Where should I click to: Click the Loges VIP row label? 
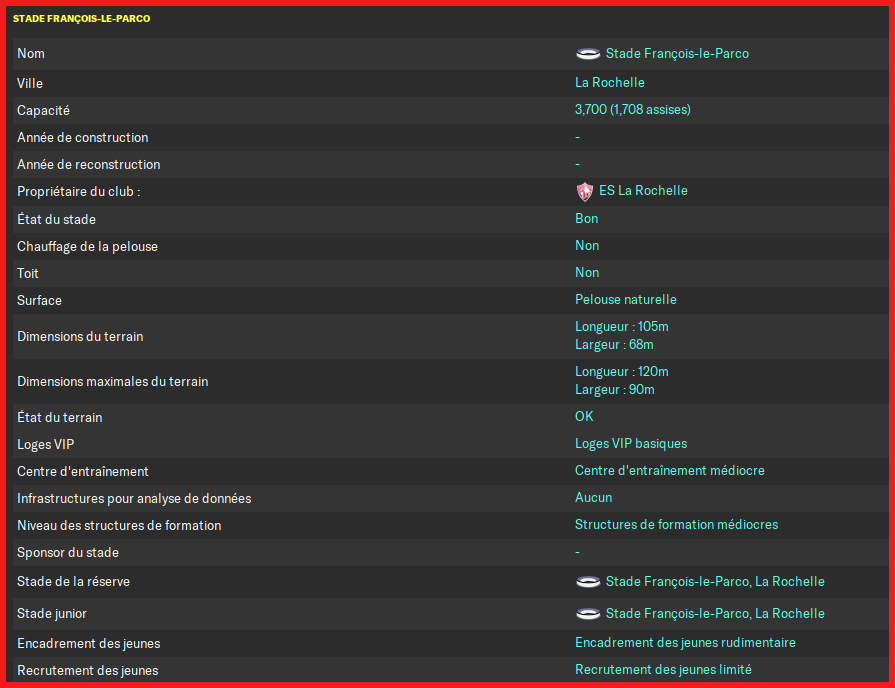pyautogui.click(x=46, y=445)
